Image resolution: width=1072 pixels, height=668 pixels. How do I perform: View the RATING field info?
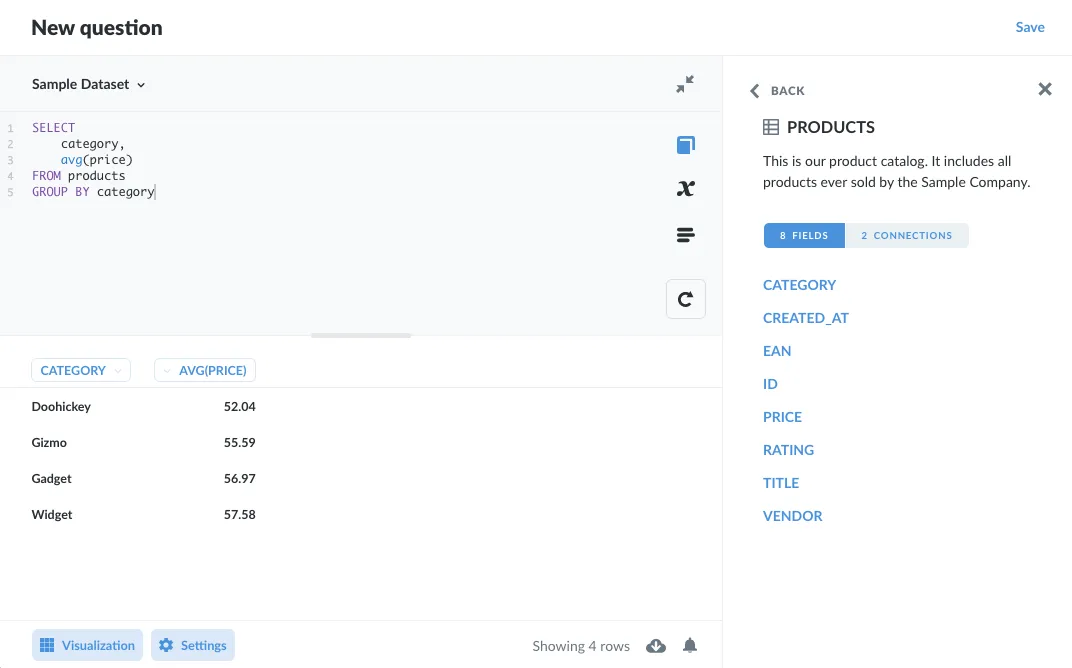[788, 449]
